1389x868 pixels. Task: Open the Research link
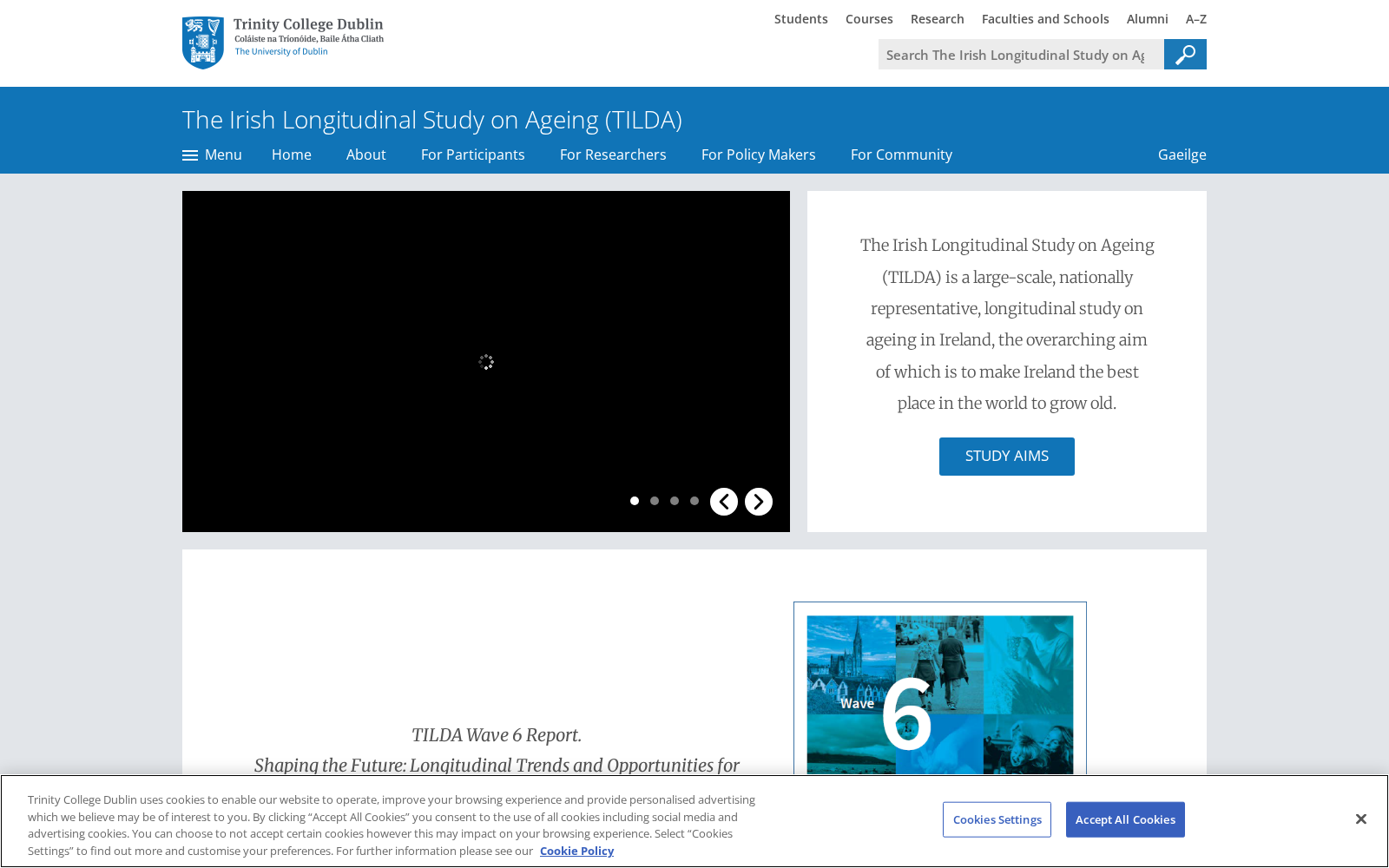point(938,19)
